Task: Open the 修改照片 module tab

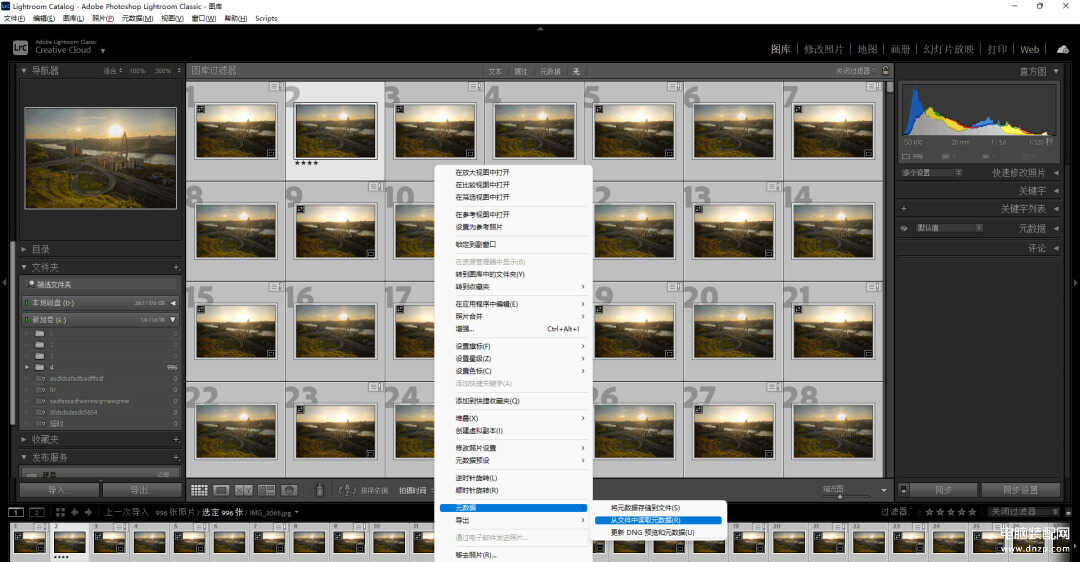Action: (824, 49)
